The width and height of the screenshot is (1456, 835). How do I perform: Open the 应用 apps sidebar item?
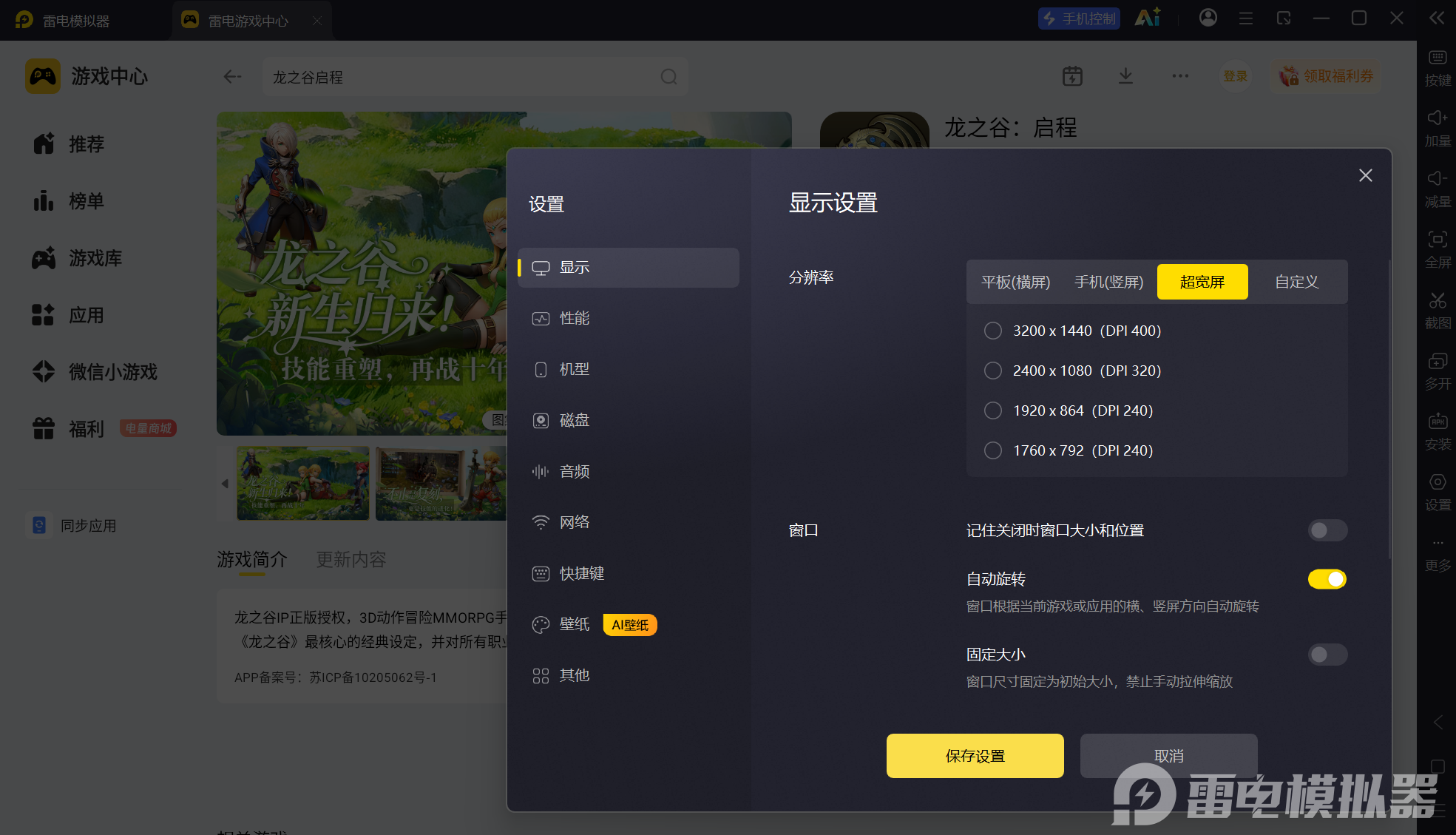coord(70,314)
